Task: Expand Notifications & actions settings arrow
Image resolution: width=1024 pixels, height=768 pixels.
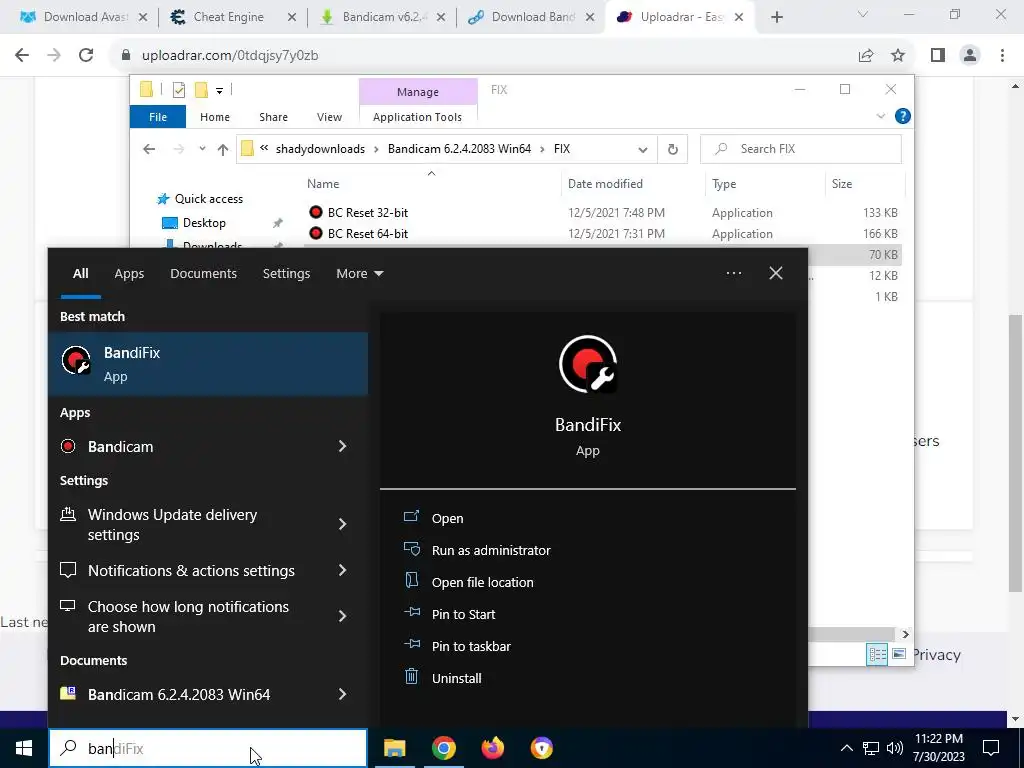Action: [x=342, y=570]
